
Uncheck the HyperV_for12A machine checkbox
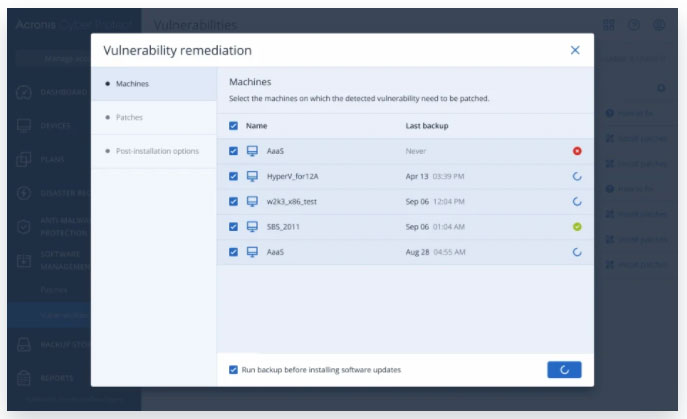click(234, 177)
